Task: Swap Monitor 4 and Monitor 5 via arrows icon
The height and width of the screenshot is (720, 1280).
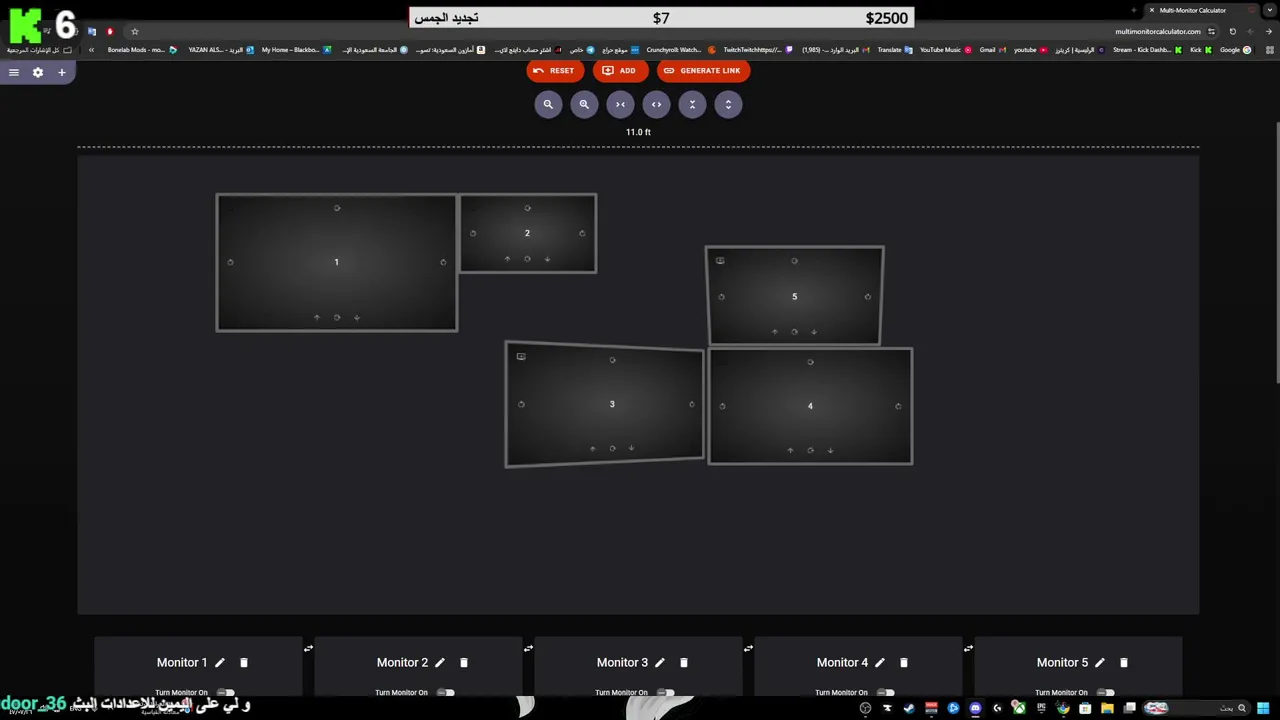Action: [x=968, y=648]
